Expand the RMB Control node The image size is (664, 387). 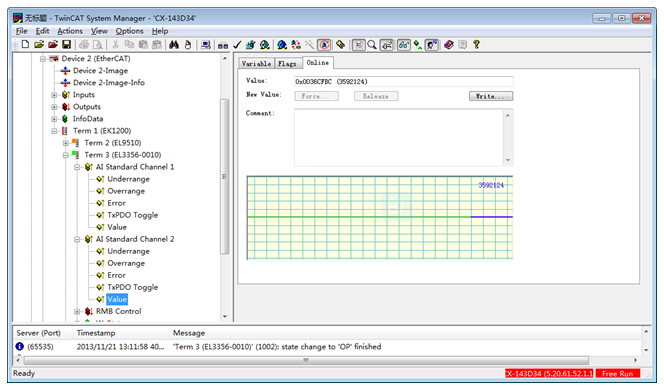[x=77, y=312]
